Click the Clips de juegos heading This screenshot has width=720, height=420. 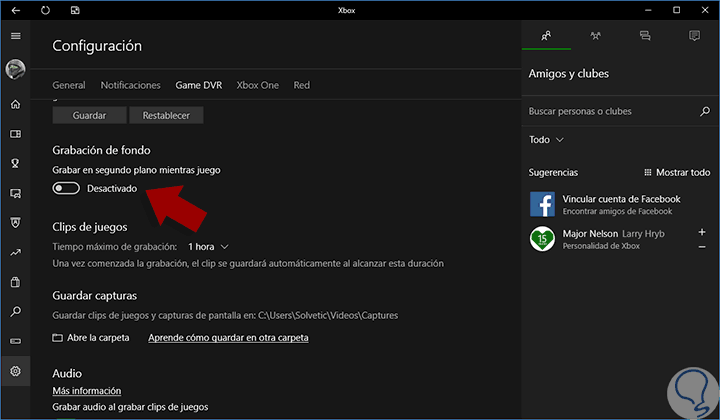(90, 227)
